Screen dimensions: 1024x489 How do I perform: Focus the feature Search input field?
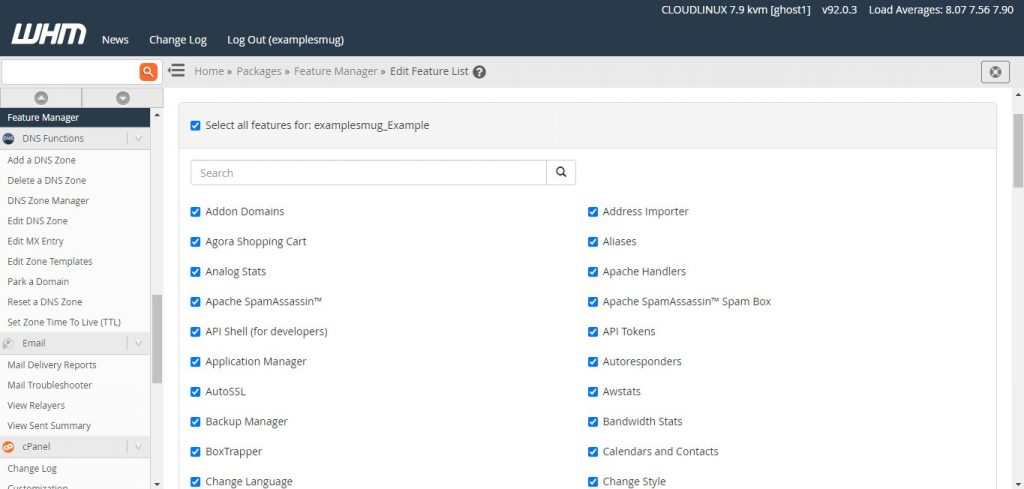pos(368,173)
